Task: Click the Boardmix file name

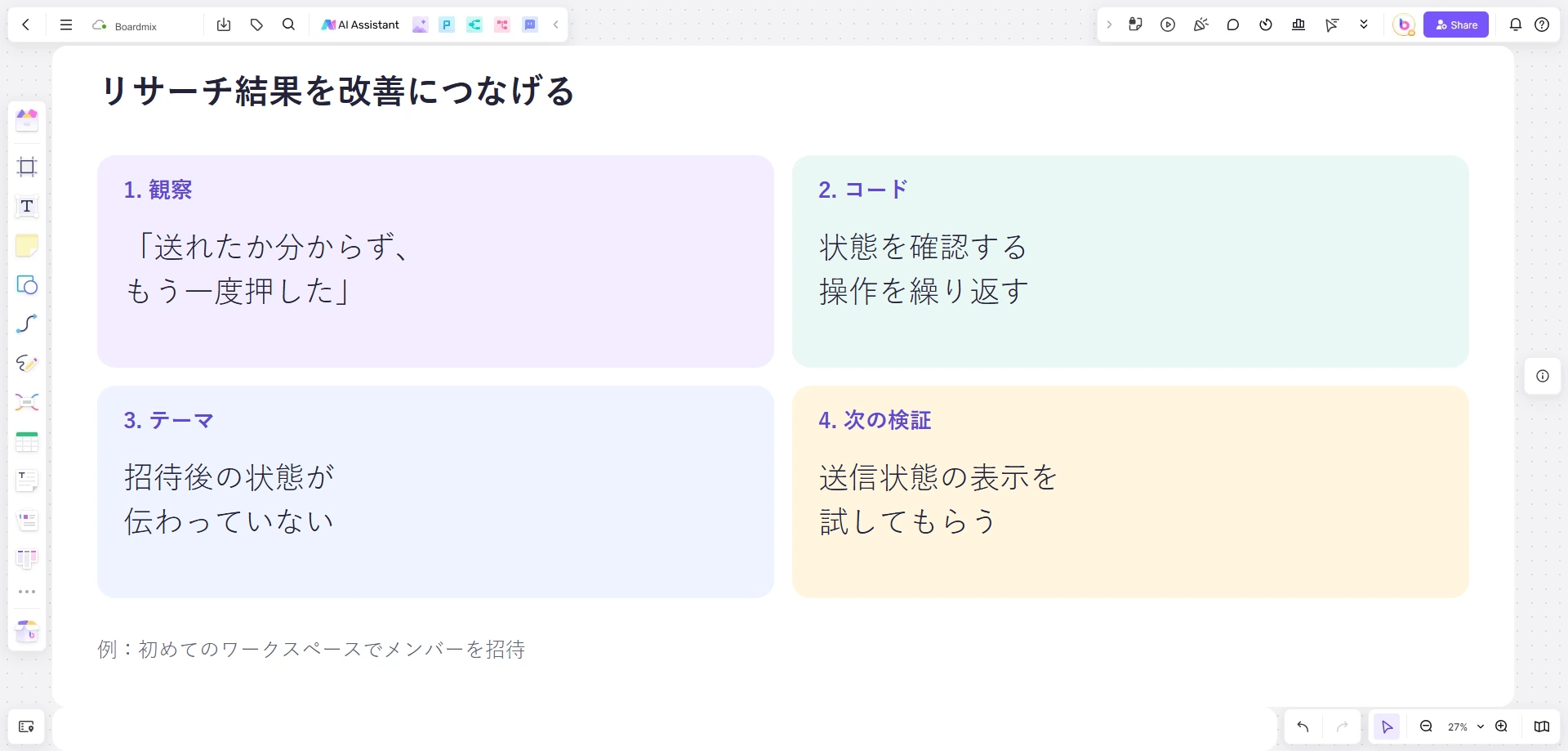Action: click(x=136, y=26)
